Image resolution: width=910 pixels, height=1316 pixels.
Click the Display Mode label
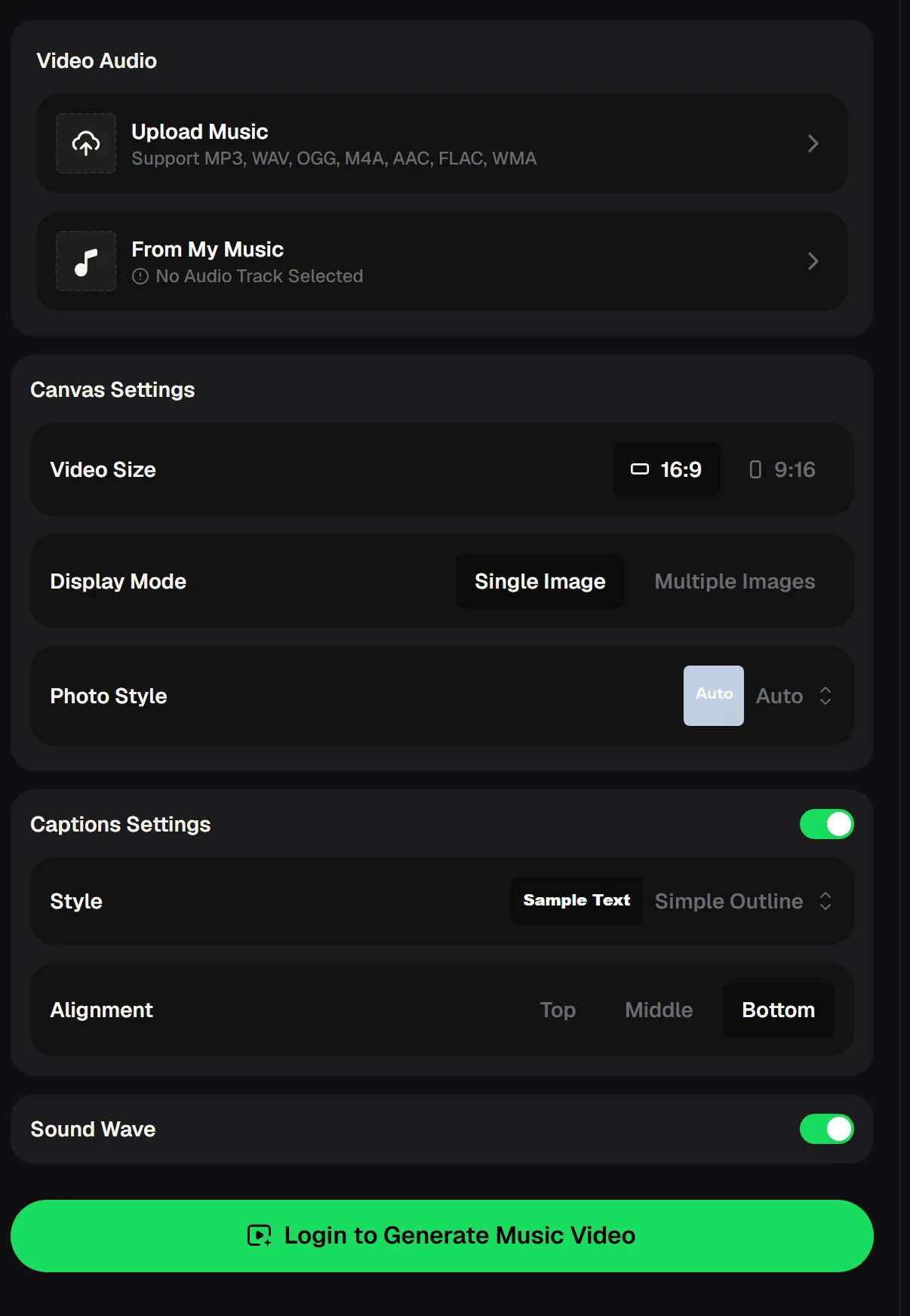coord(118,581)
